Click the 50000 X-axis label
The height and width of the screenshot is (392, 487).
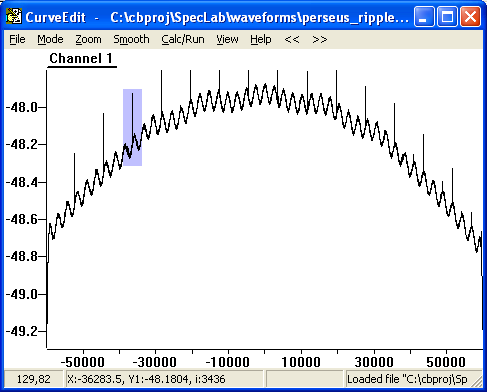pyautogui.click(x=446, y=362)
